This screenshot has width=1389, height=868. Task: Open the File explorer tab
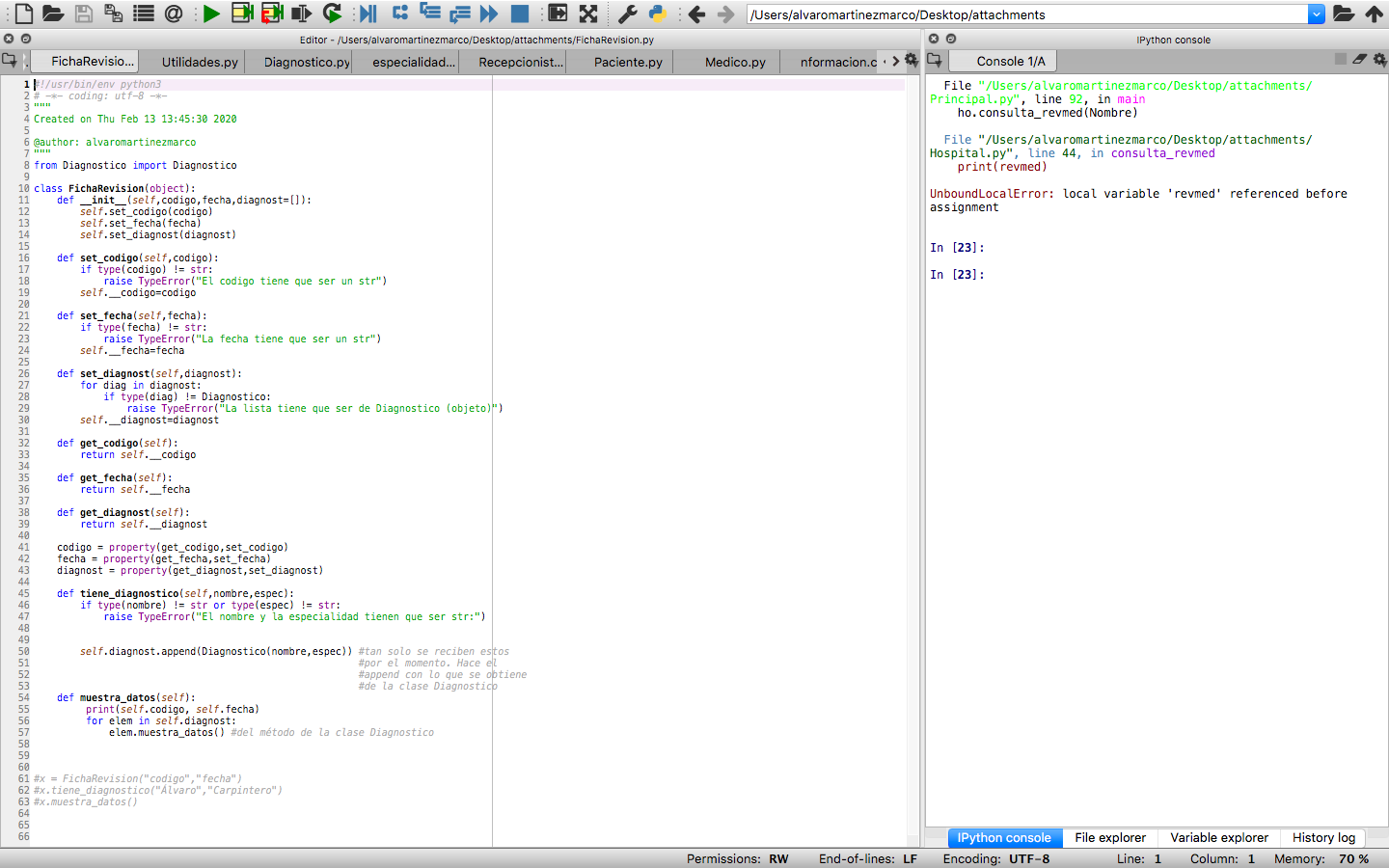click(1110, 838)
